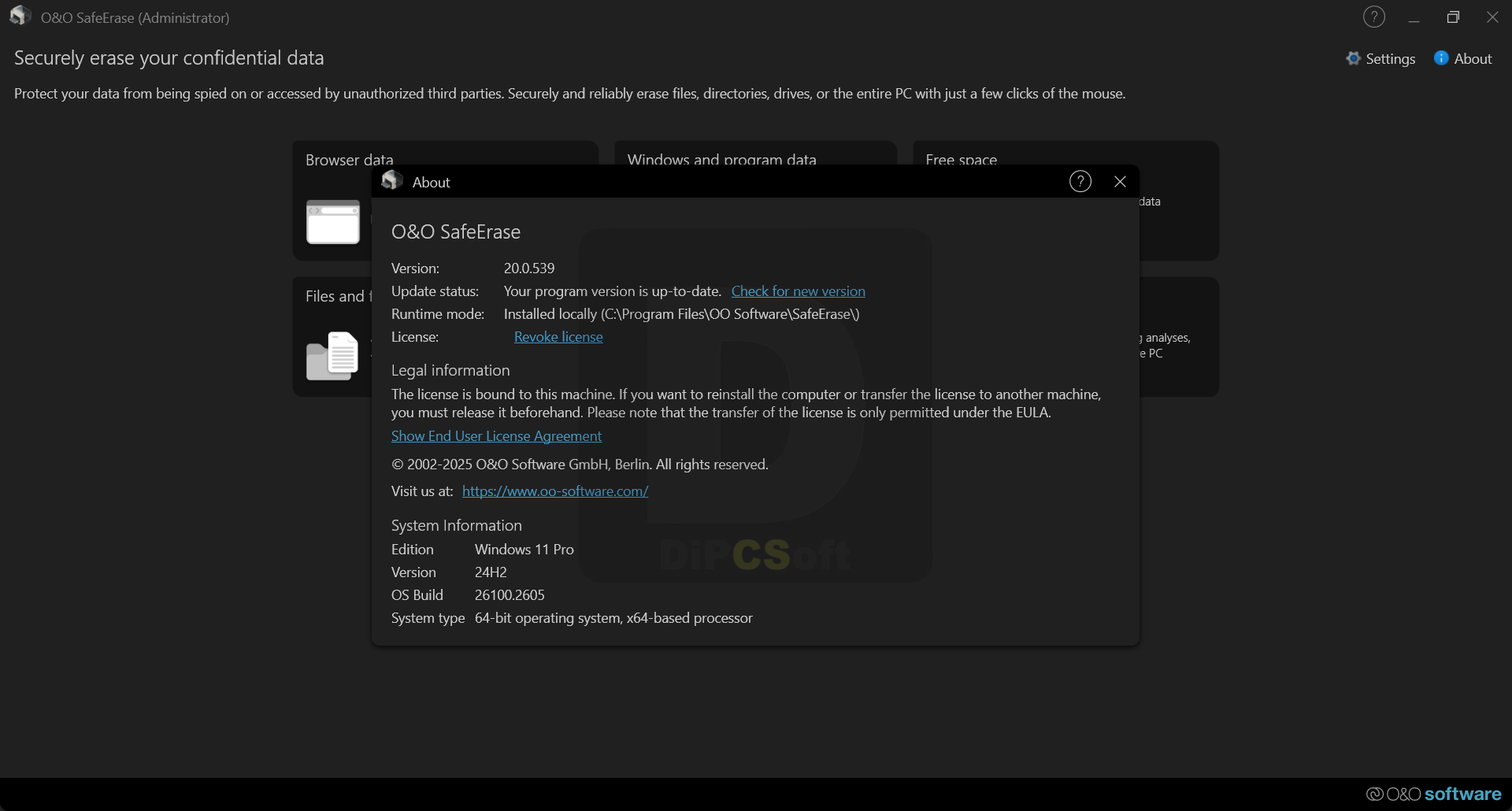Viewport: 1512px width, 811px height.
Task: Open help via main window question mark icon
Action: coord(1374,17)
